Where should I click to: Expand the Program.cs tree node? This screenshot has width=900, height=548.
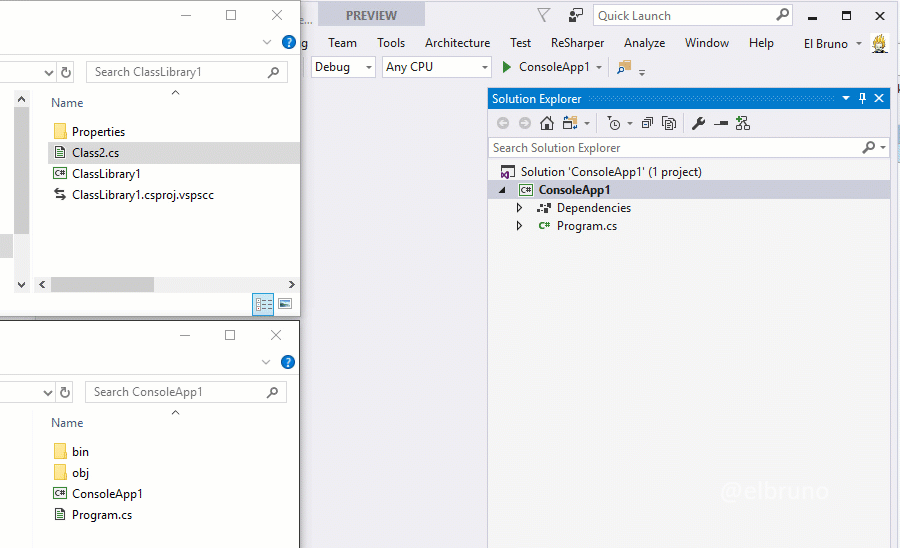click(x=519, y=226)
